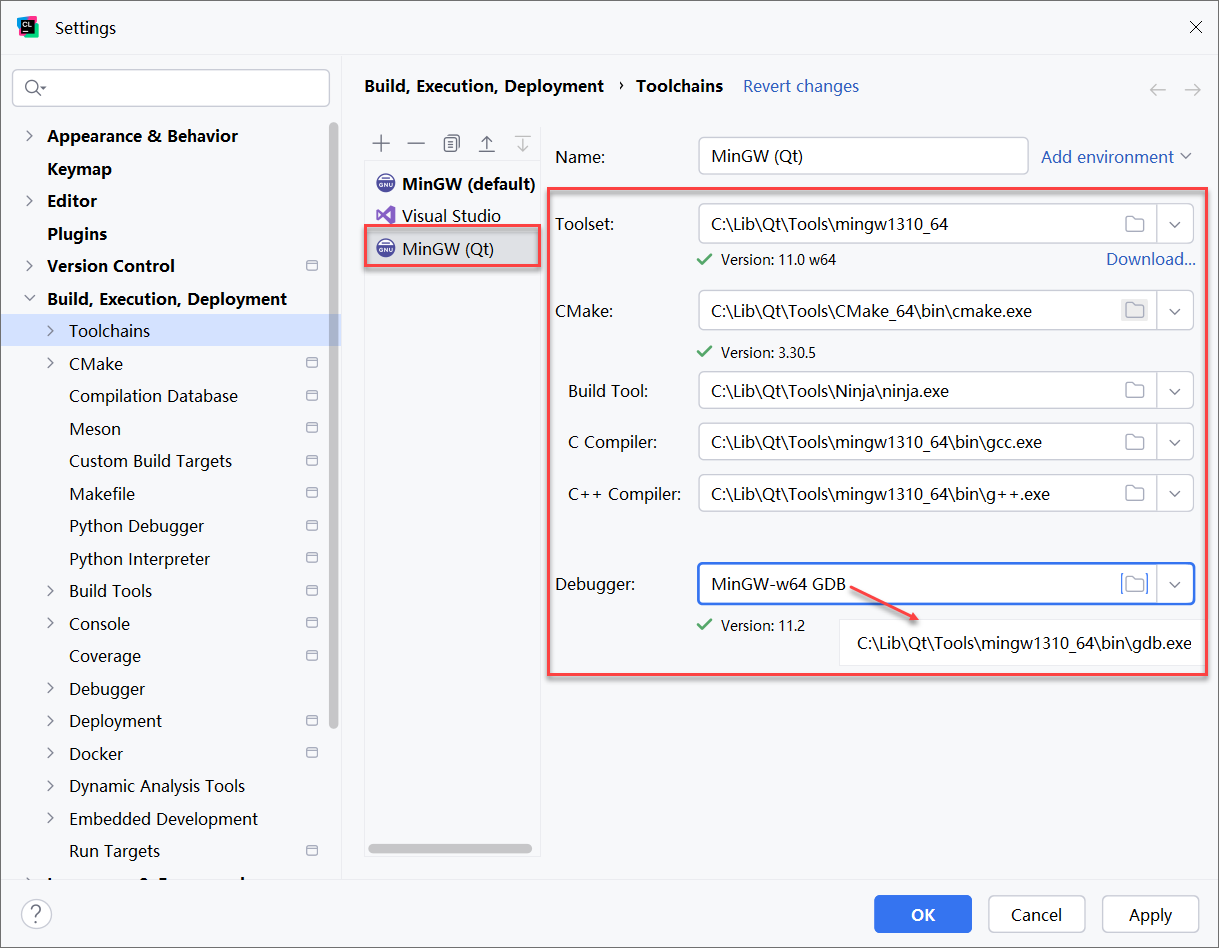1219x948 pixels.
Task: Open Python Interpreter settings
Action: point(139,559)
